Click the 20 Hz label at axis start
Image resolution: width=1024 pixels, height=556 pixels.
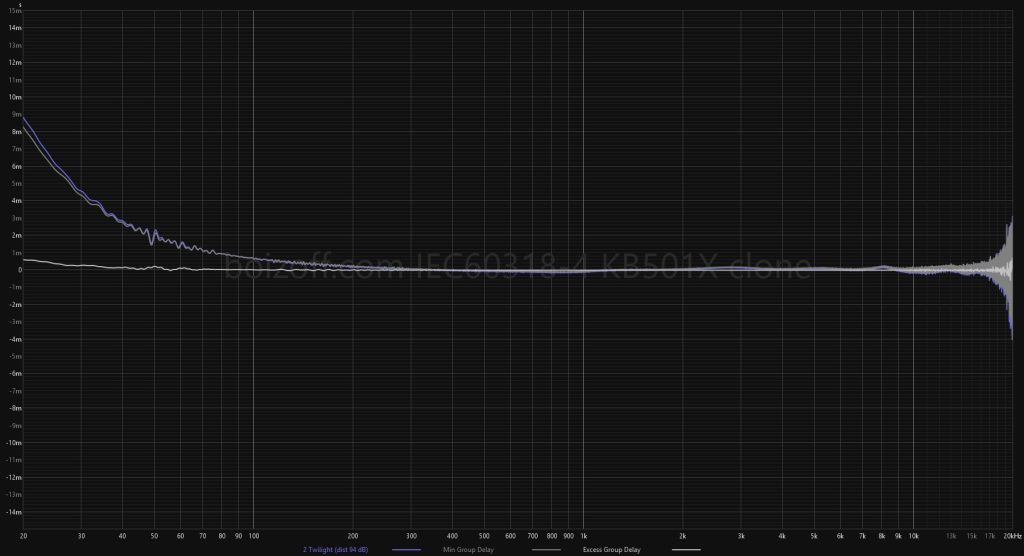23,535
